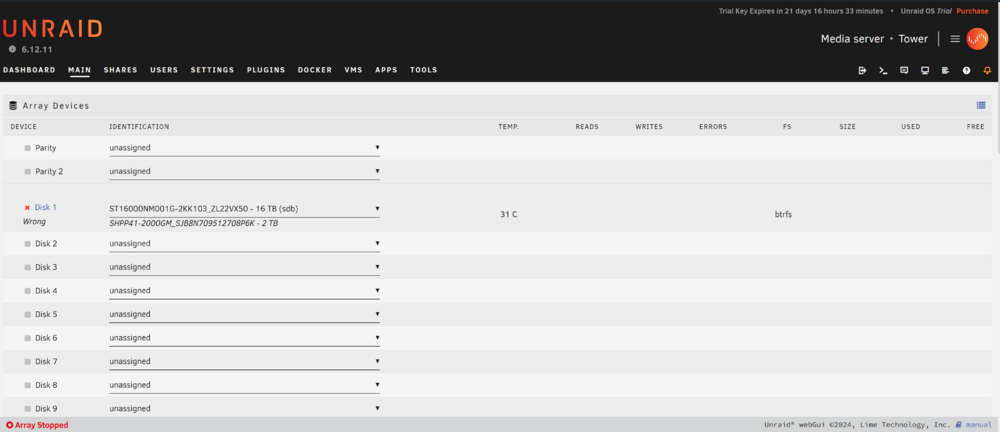Screen dimensions: 1000x432
Task: Click the IDENTIFICATION column header
Action: [139, 127]
